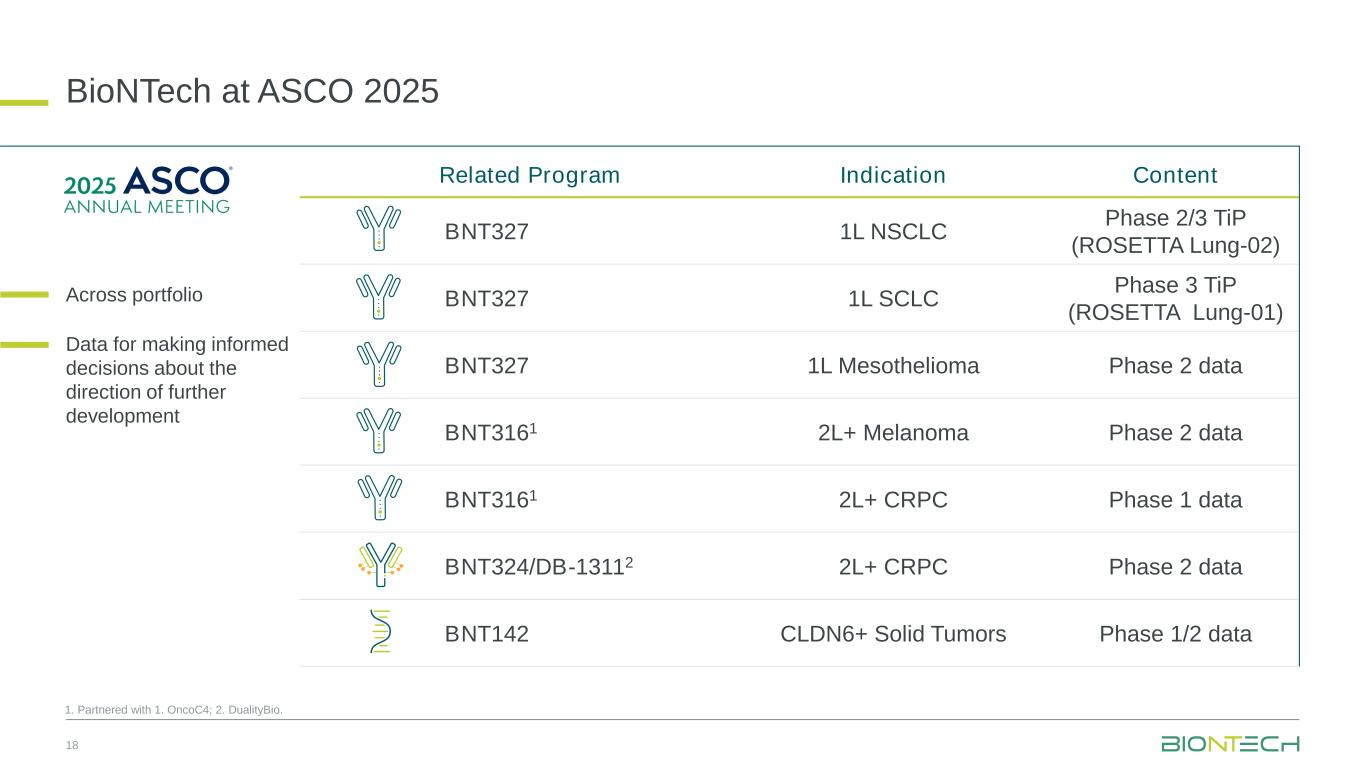This screenshot has height=768, width=1365.
Task: Select the antibody icon beside 1L Mesothelioma row
Action: click(378, 364)
